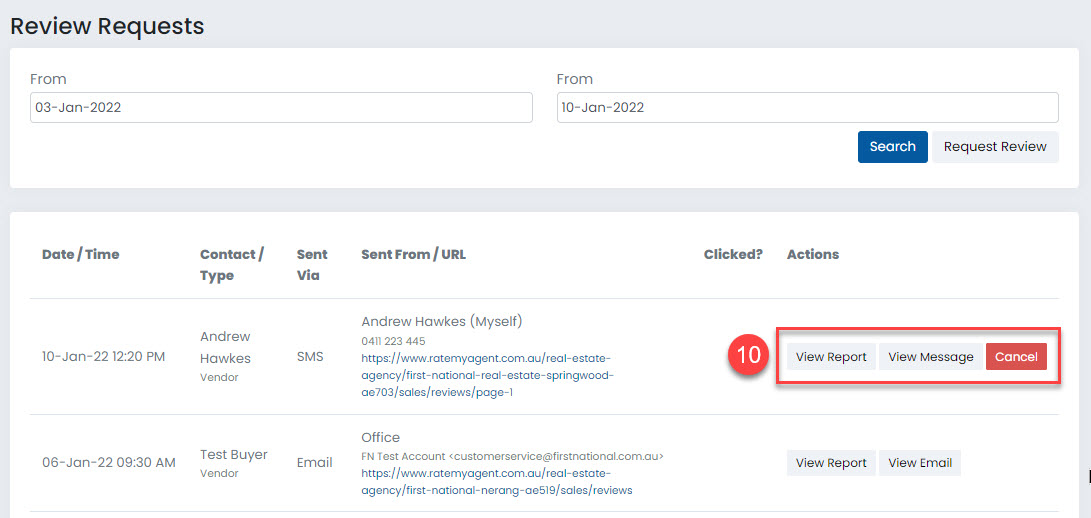Open the Springwood ratemyagent review URL
The width and height of the screenshot is (1091, 518).
[487, 375]
